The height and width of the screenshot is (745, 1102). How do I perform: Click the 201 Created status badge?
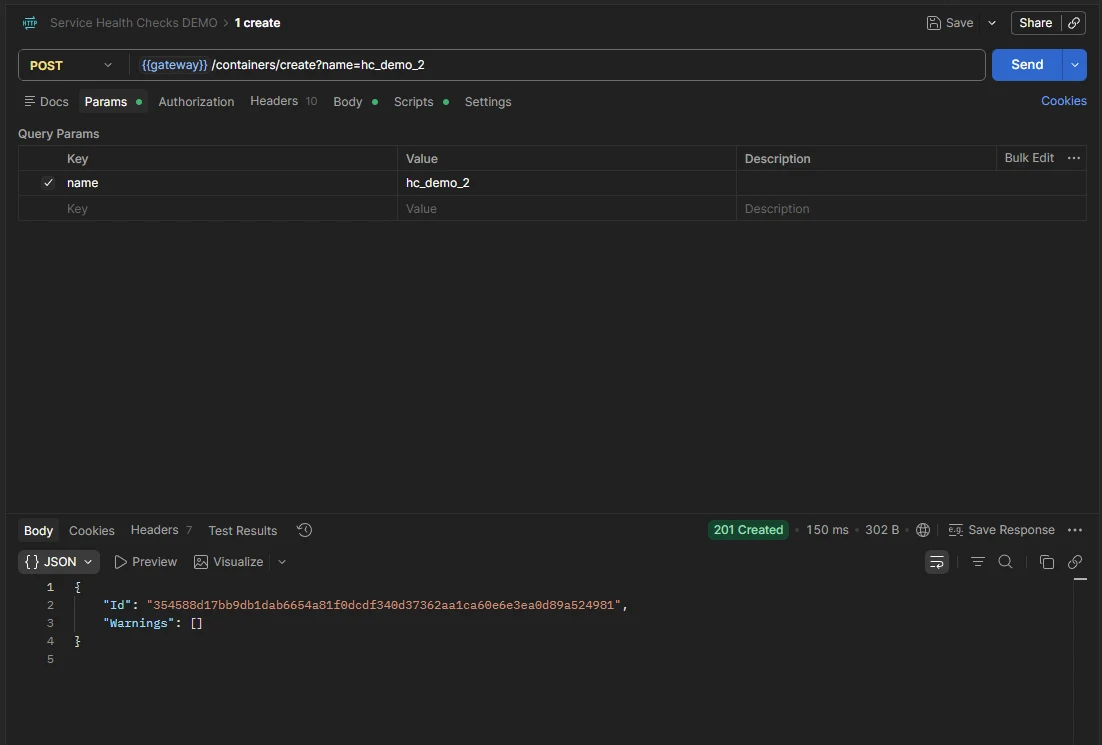(x=748, y=530)
